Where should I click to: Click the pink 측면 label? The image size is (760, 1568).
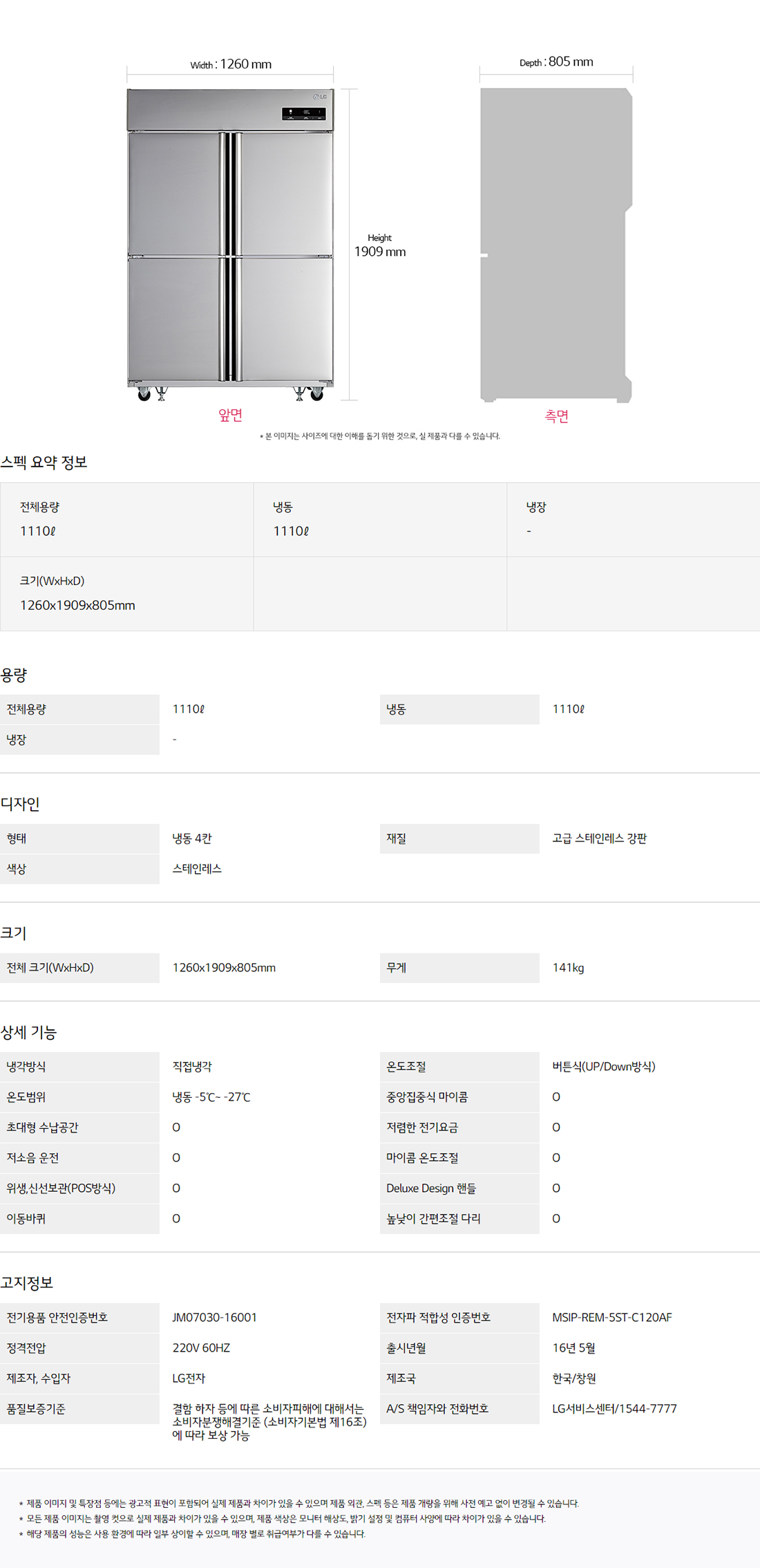coord(556,416)
